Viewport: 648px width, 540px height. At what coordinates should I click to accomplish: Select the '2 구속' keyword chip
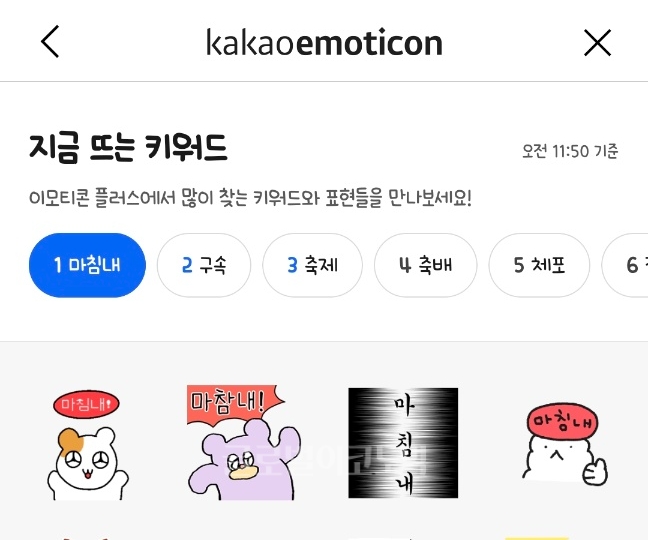(204, 265)
